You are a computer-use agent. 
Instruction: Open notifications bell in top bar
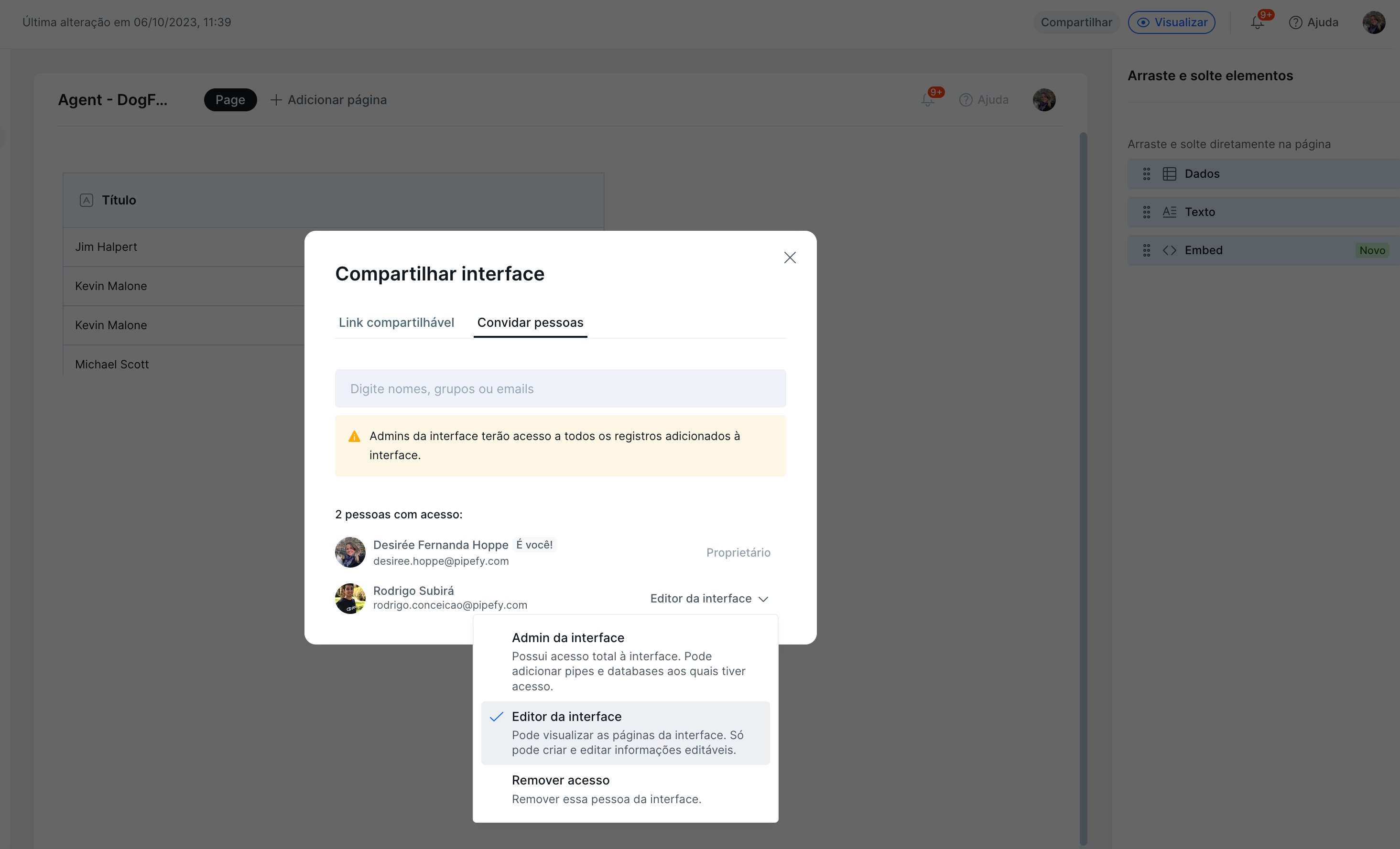point(1258,23)
